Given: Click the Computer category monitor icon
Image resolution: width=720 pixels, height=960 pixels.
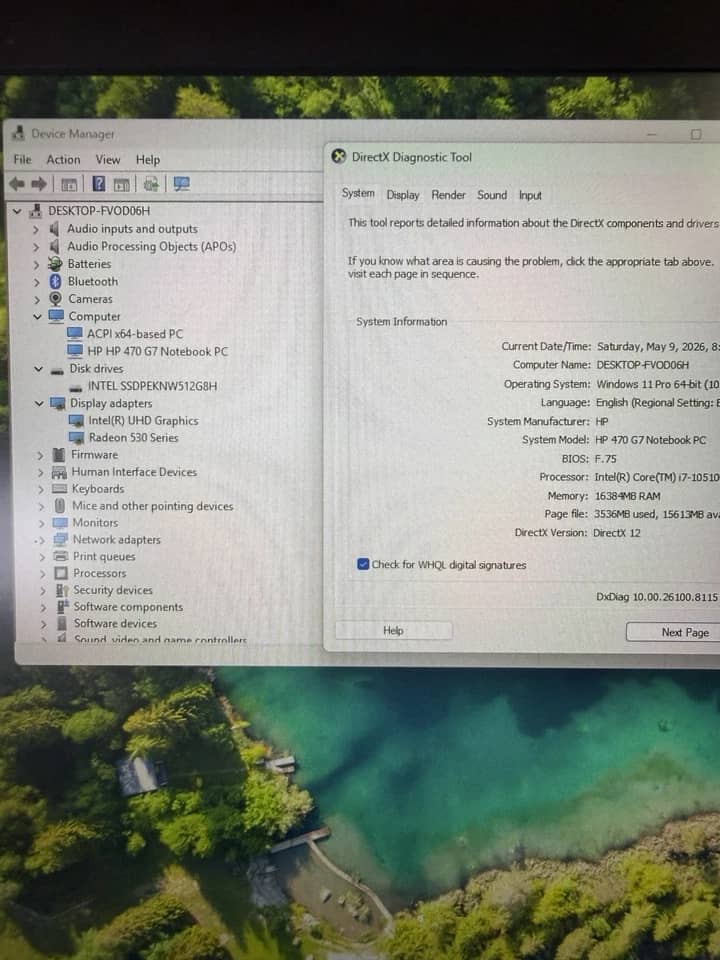Looking at the screenshot, I should point(56,316).
